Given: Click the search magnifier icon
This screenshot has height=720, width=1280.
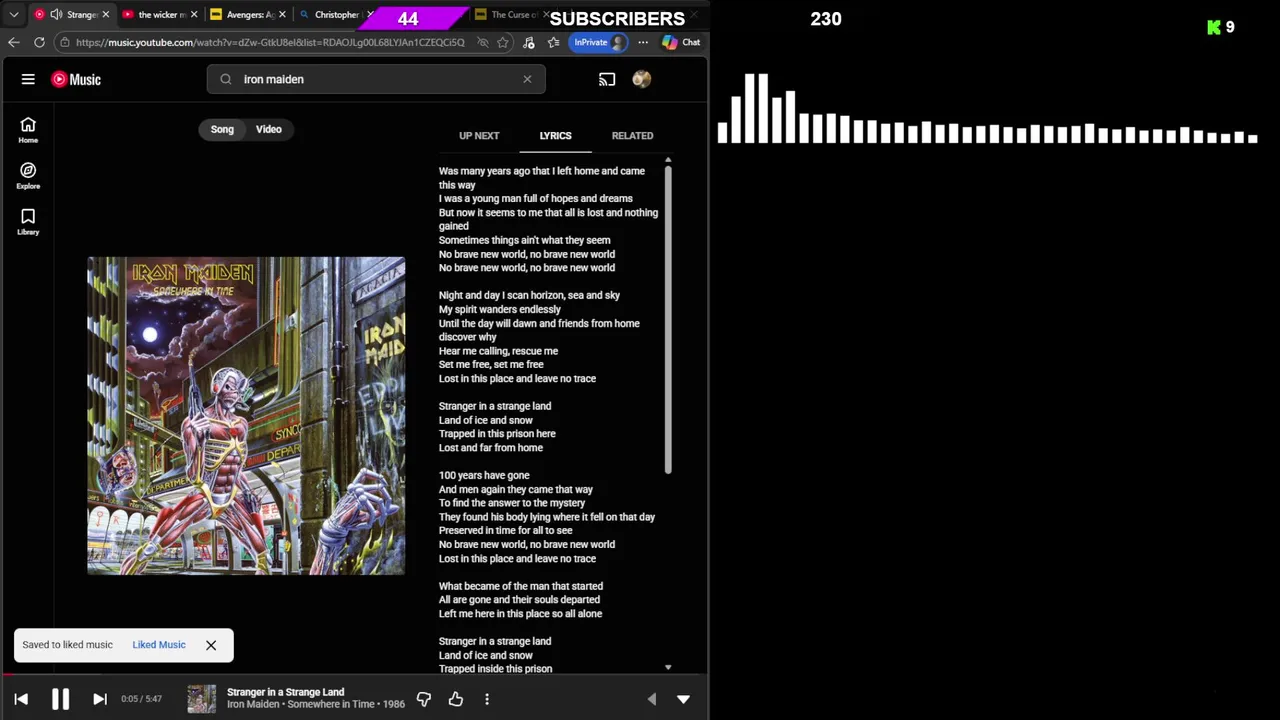Looking at the screenshot, I should (x=226, y=79).
